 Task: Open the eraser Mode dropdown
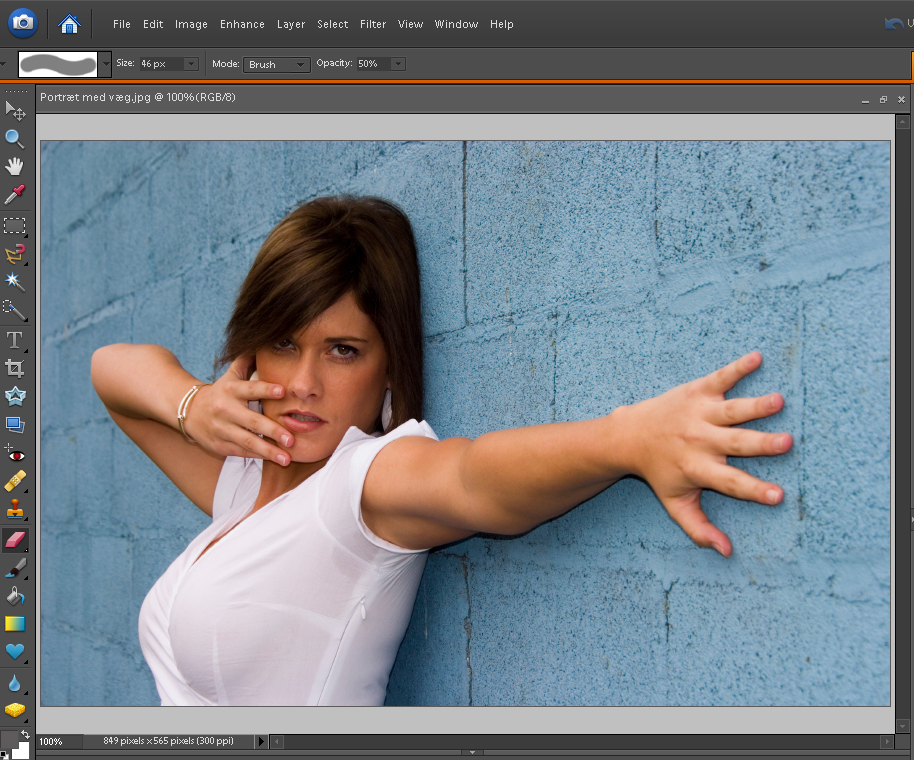click(276, 64)
